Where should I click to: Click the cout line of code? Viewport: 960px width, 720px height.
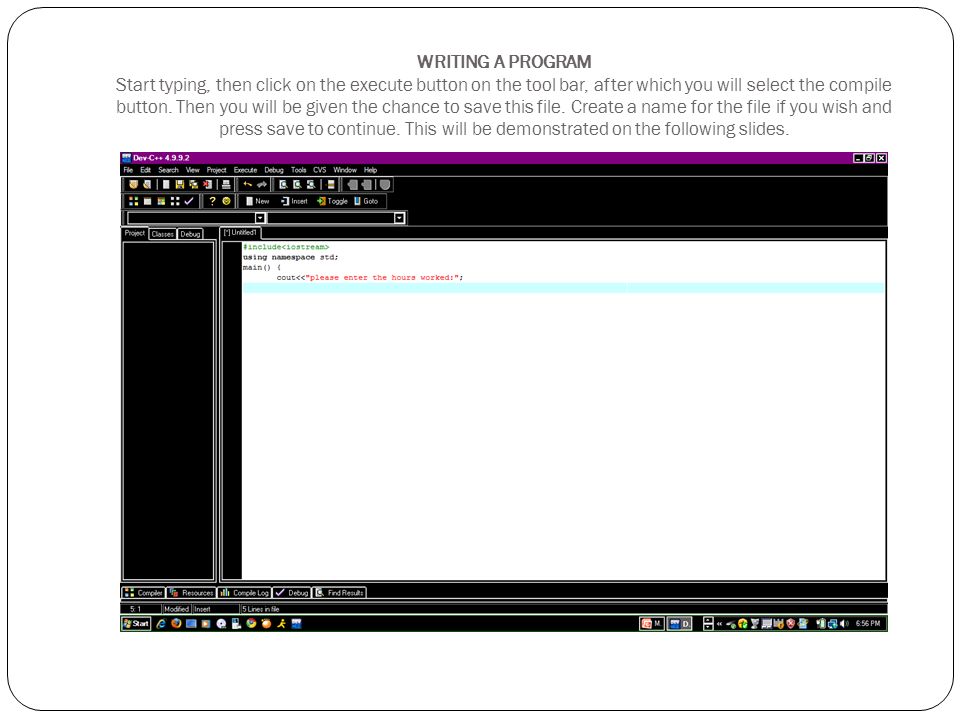click(370, 277)
